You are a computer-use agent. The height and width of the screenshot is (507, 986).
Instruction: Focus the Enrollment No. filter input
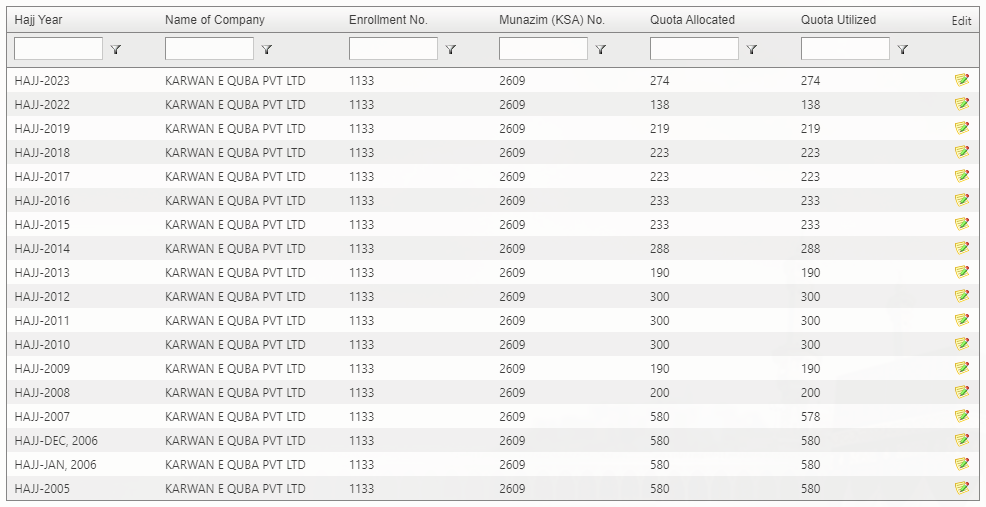[x=393, y=49]
